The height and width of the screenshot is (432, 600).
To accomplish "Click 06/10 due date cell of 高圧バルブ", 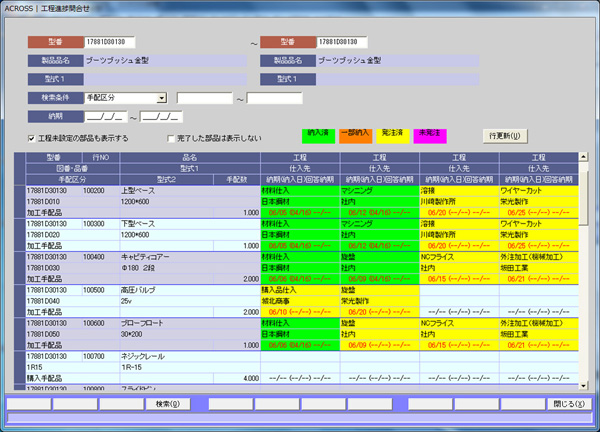I will pyautogui.click(x=300, y=312).
